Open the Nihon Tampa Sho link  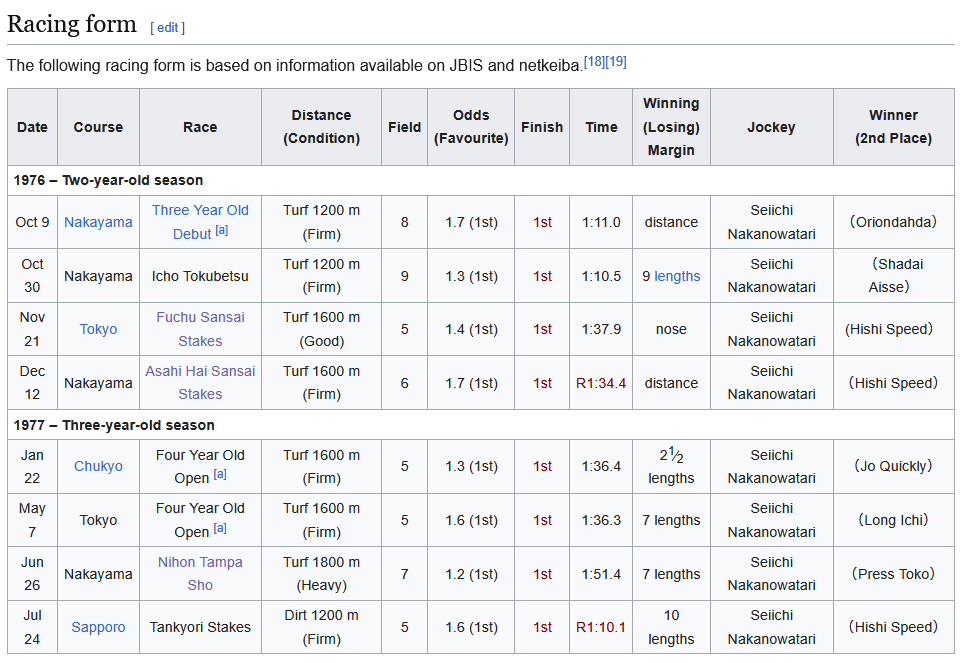click(200, 573)
